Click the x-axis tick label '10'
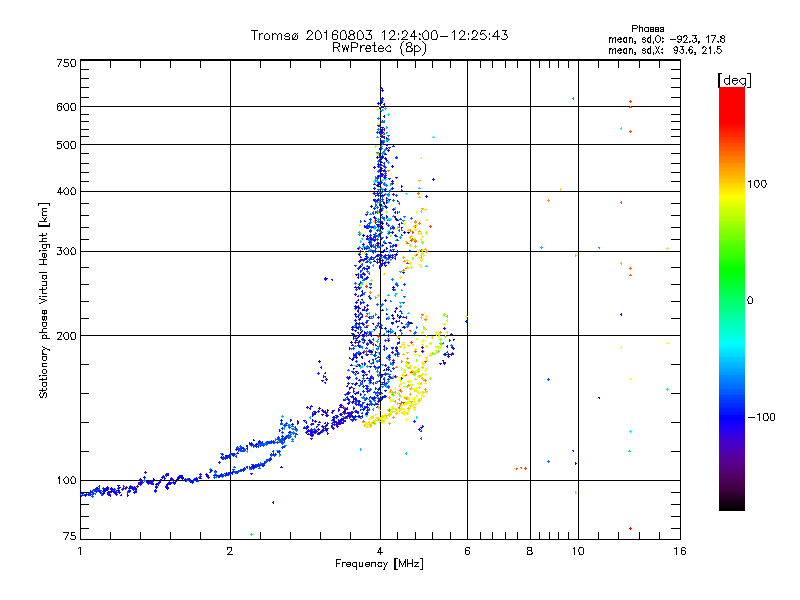This screenshot has height=600, width=800. [x=578, y=551]
